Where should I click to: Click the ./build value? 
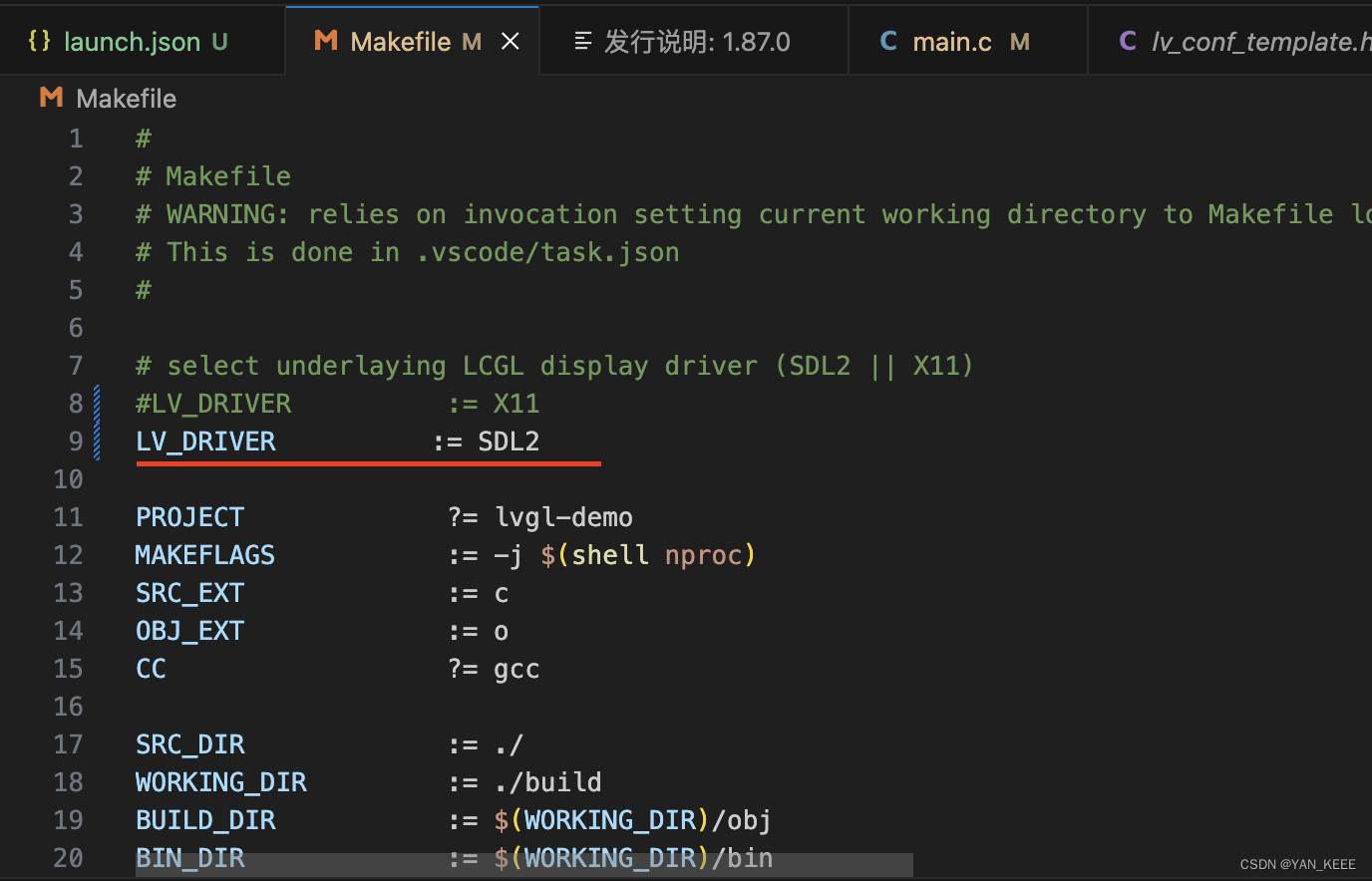pos(547,782)
